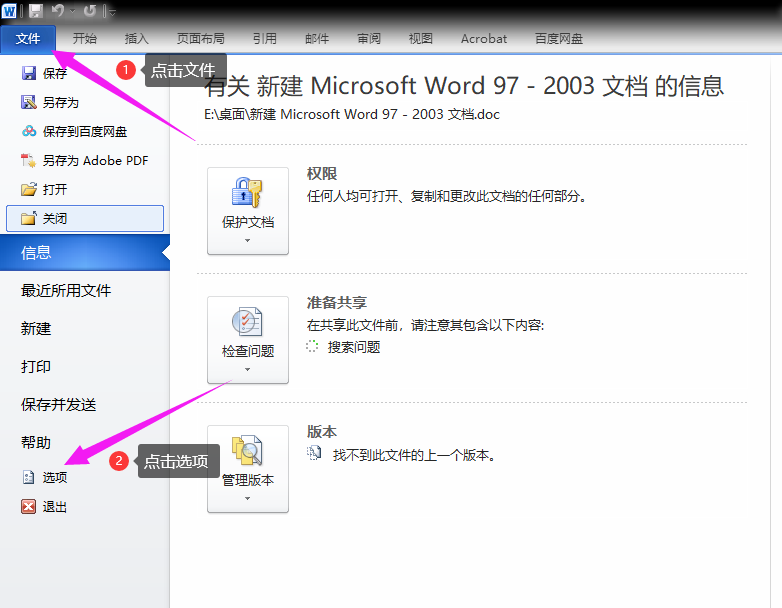Click the 选项 options icon
Image resolution: width=782 pixels, height=608 pixels.
(28, 477)
